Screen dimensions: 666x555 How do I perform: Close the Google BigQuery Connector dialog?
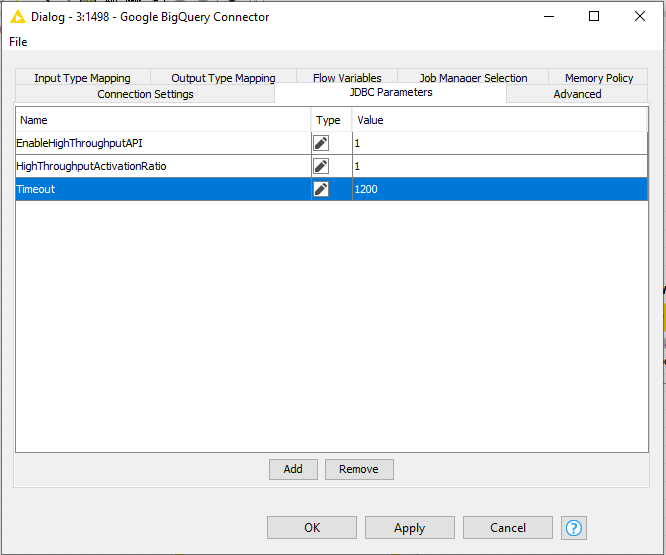pos(640,17)
